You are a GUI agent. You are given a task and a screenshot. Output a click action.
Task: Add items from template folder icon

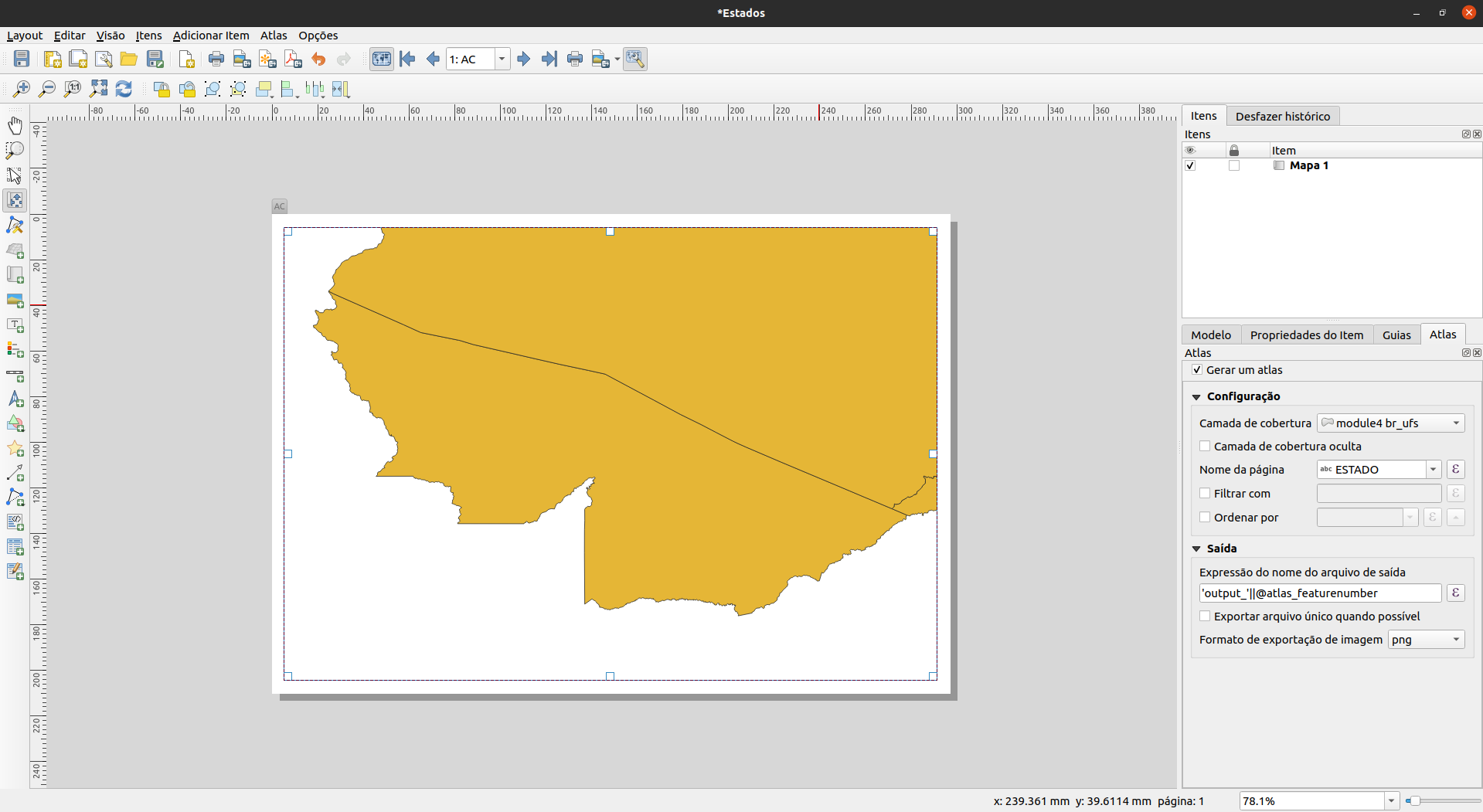click(129, 59)
